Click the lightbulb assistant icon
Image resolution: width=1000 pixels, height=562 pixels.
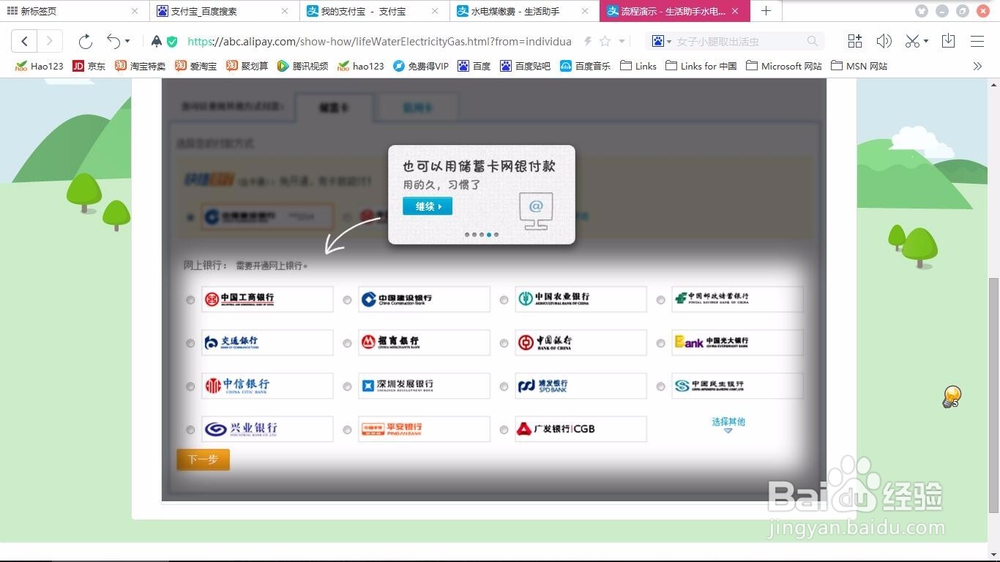[x=952, y=397]
